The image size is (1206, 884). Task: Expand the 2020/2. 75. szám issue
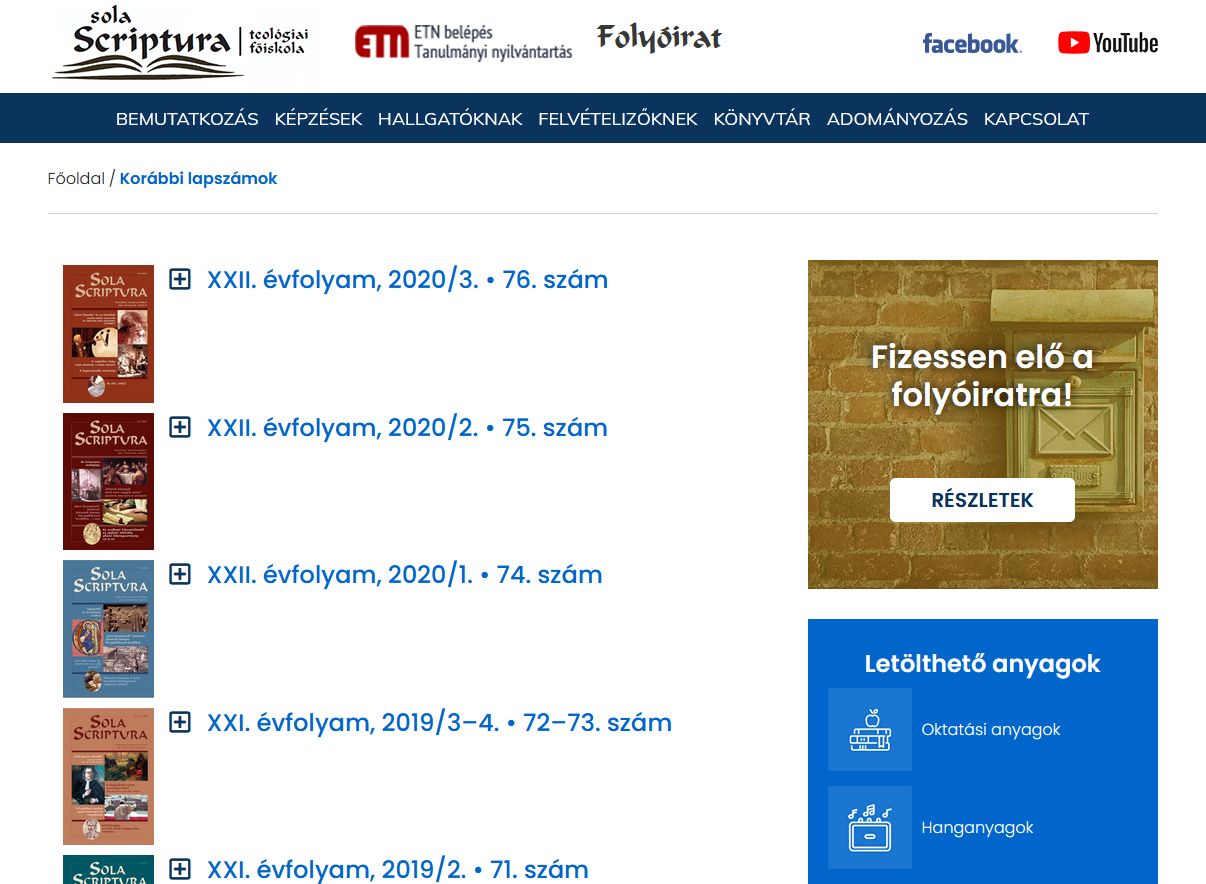click(x=180, y=427)
